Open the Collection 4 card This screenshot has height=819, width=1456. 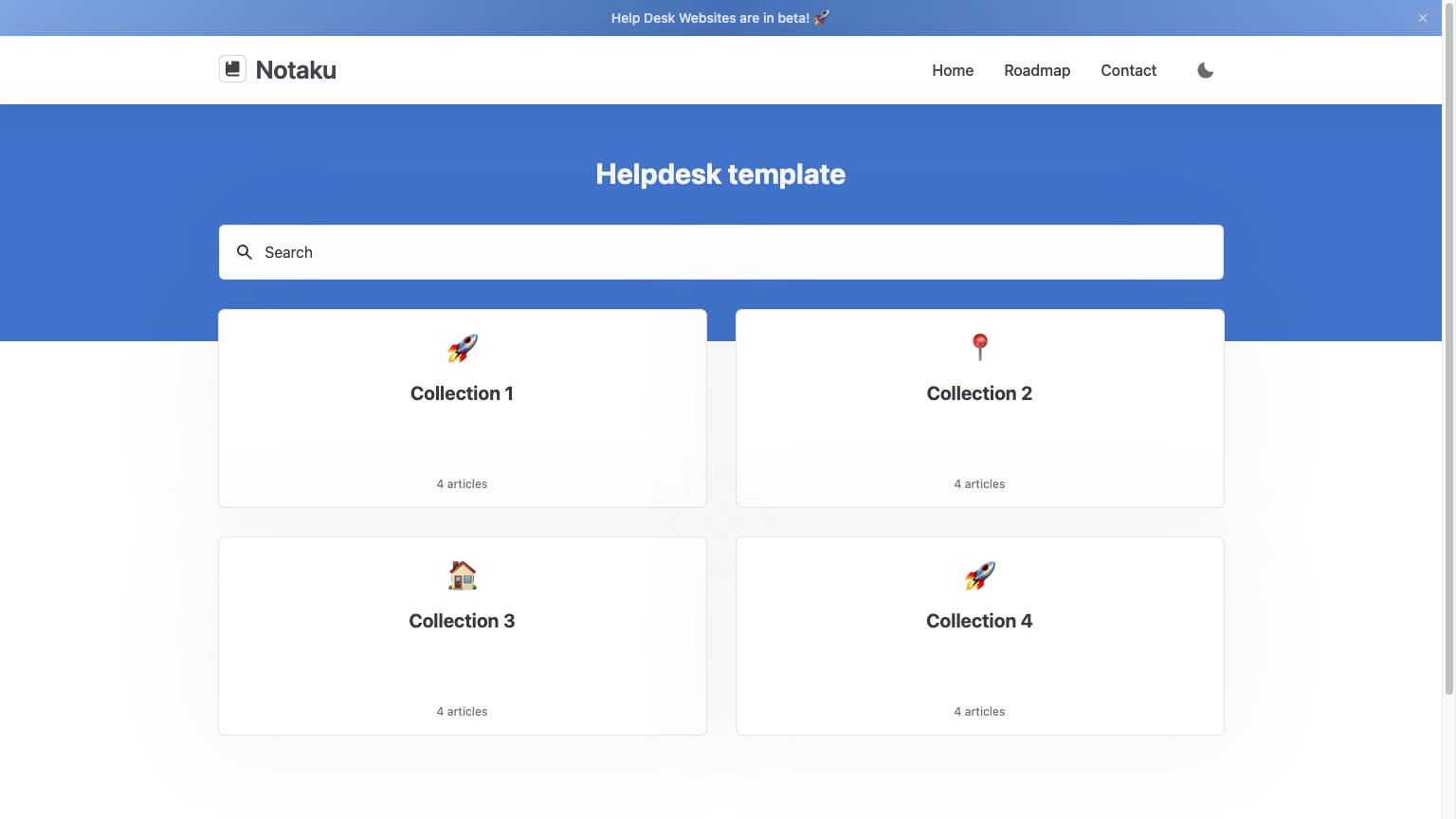(x=980, y=636)
